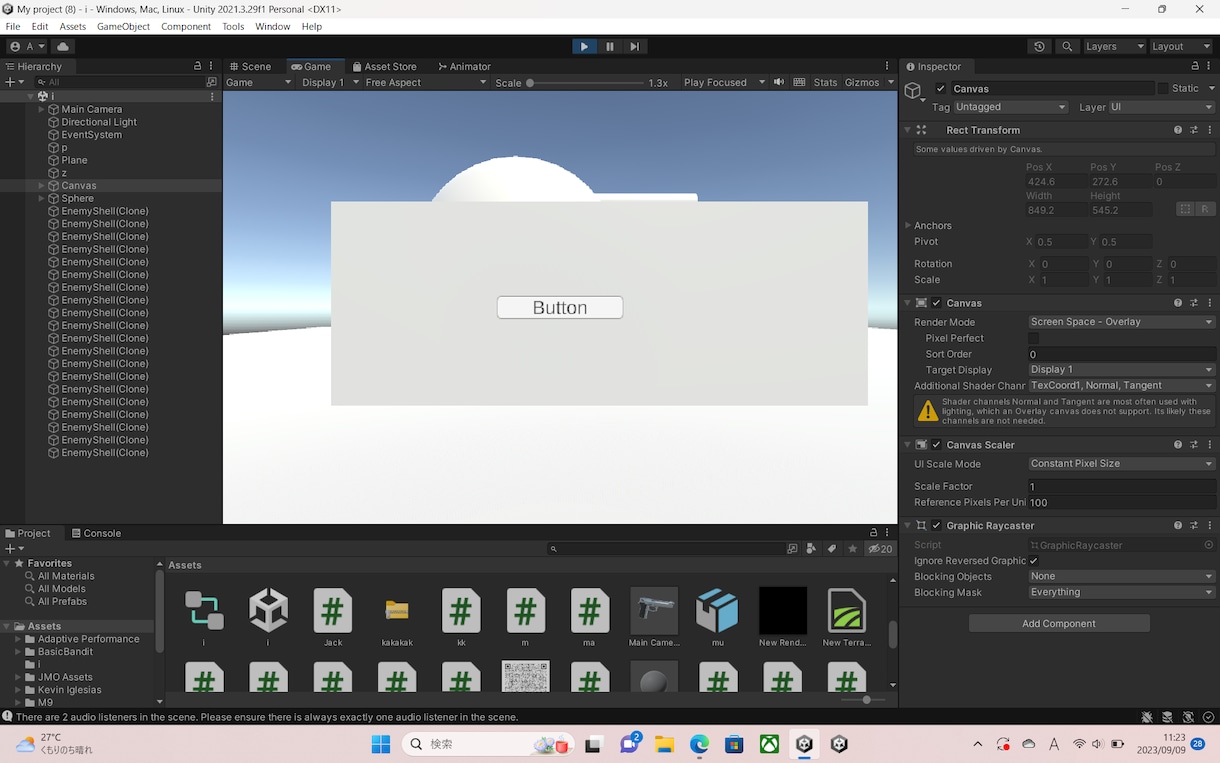Viewport: 1220px width, 763px height.
Task: Toggle Rect Transform blueprint mode icon
Action: click(x=1185, y=209)
